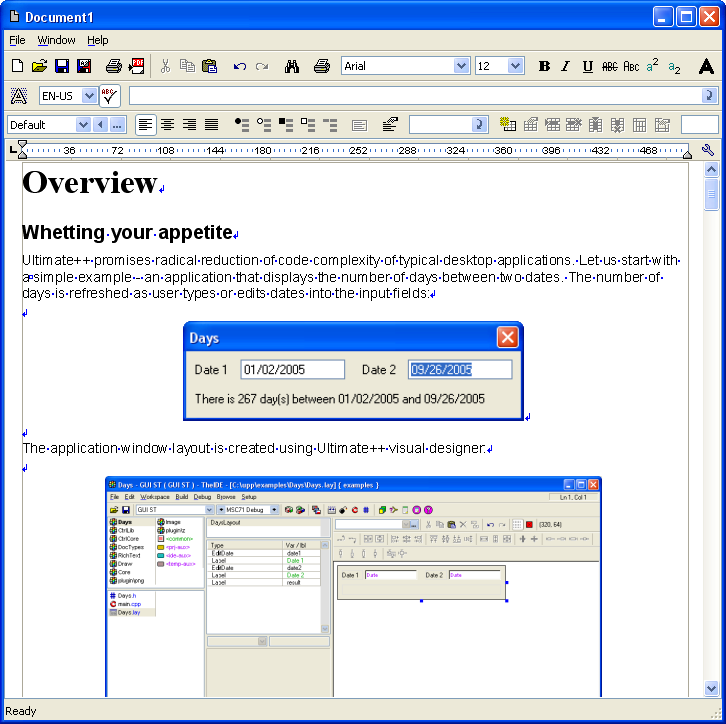Toggle bold formatting

544,66
